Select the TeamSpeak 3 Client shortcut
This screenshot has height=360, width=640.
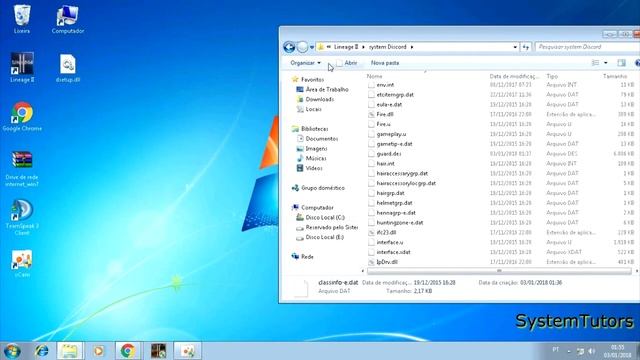pos(22,217)
